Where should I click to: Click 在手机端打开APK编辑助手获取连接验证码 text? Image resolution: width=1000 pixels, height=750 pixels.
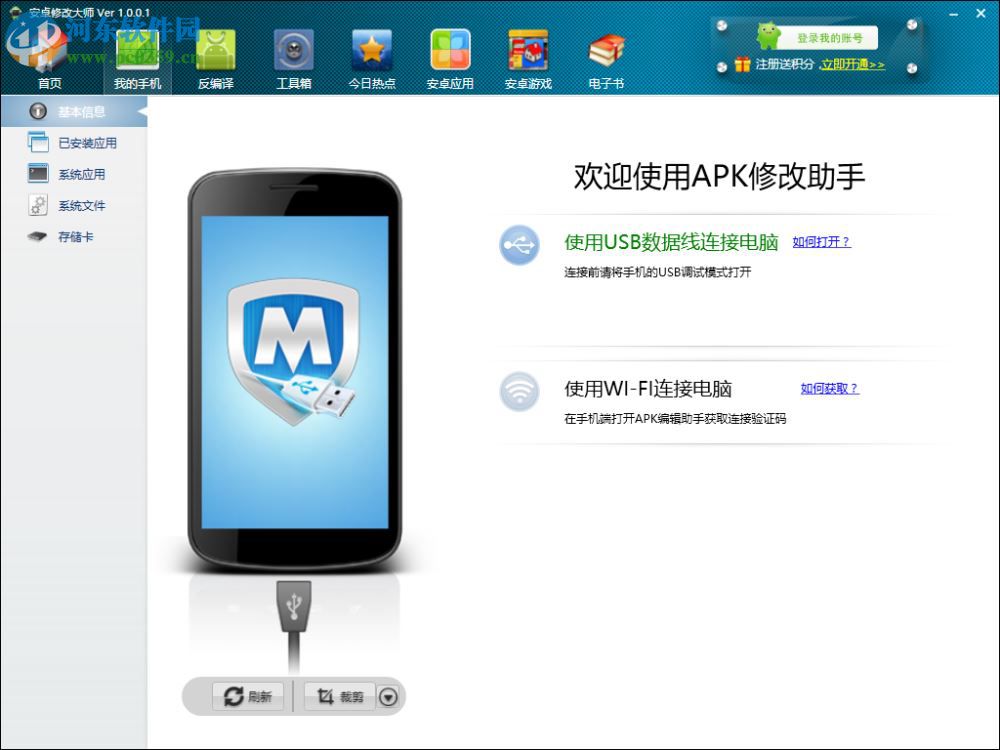tap(675, 419)
